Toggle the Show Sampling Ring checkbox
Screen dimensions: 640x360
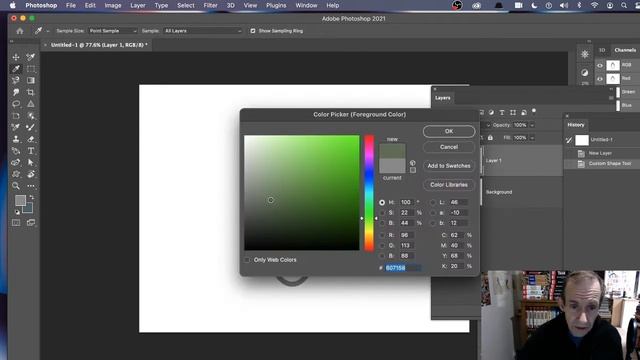tap(253, 31)
